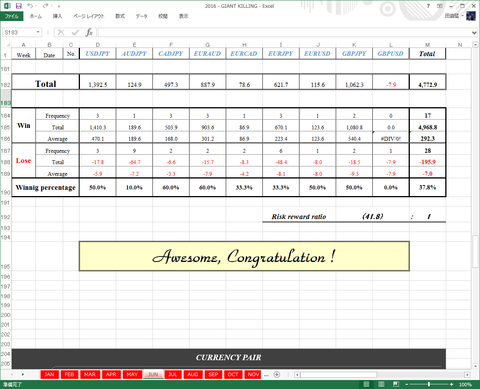
Task: Open the Page Layout ribbon tab
Action: [x=89, y=16]
